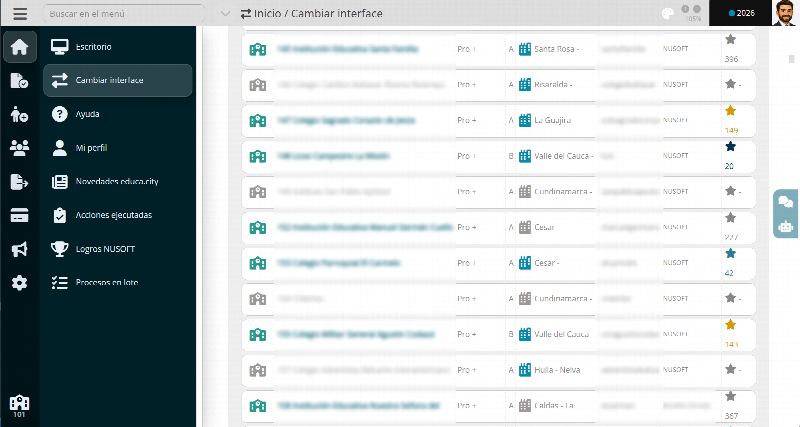Click the blue building icon beside Risaralda

(525, 85)
